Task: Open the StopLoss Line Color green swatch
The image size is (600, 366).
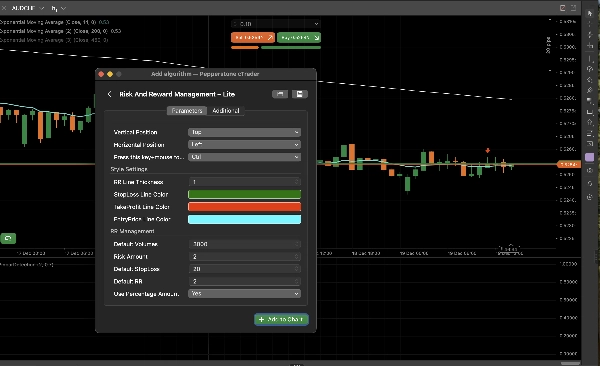Action: click(244, 194)
